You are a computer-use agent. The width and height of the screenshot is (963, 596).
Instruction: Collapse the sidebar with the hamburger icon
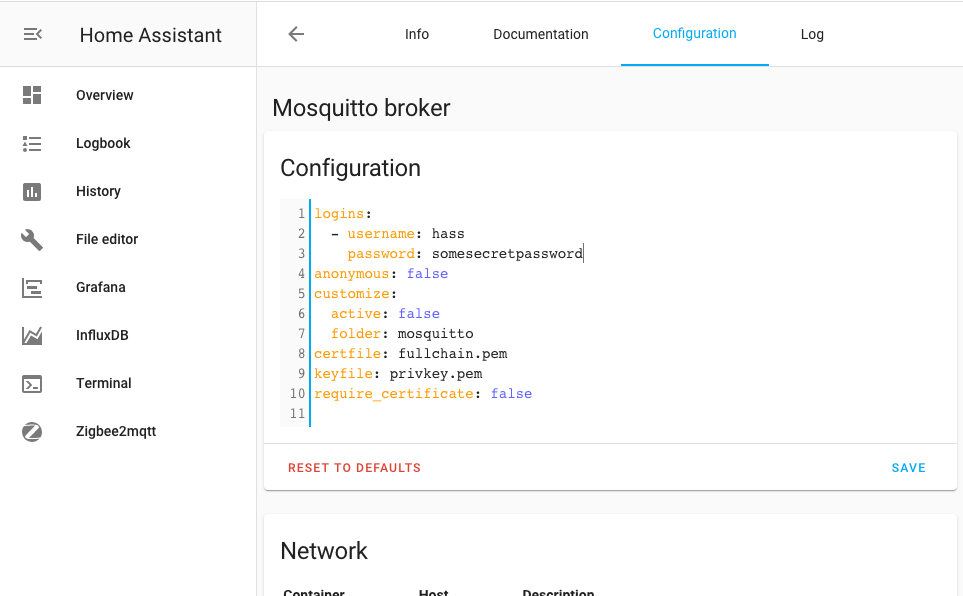[x=33, y=34]
